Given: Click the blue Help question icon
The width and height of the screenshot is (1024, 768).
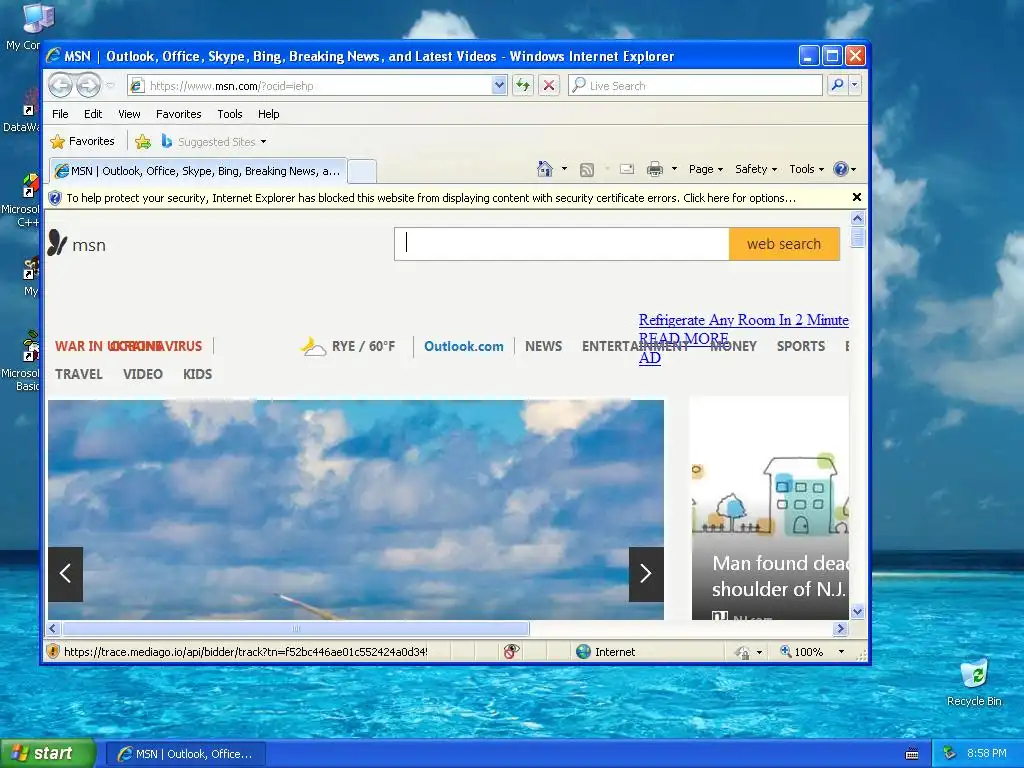Looking at the screenshot, I should point(840,169).
